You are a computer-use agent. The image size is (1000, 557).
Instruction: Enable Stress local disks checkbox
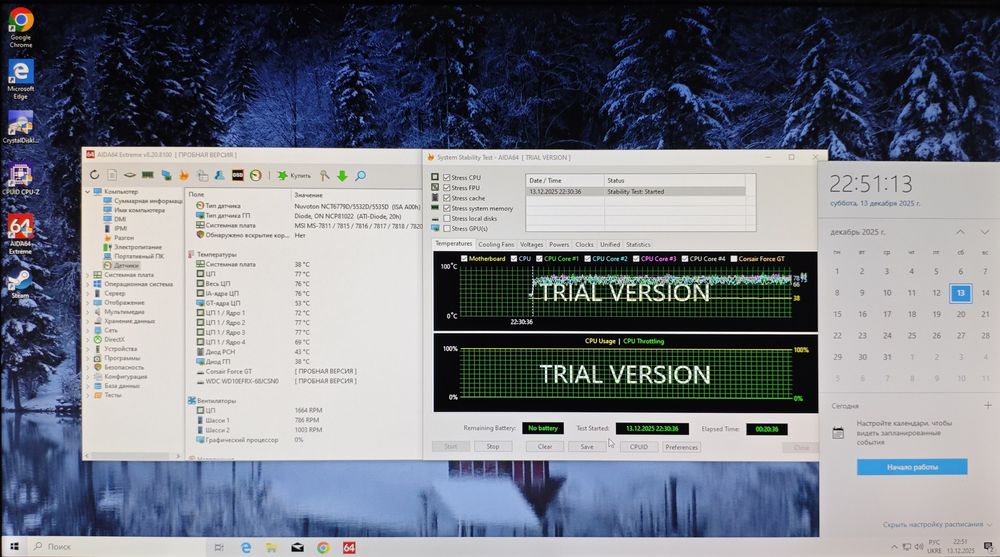(x=446, y=218)
